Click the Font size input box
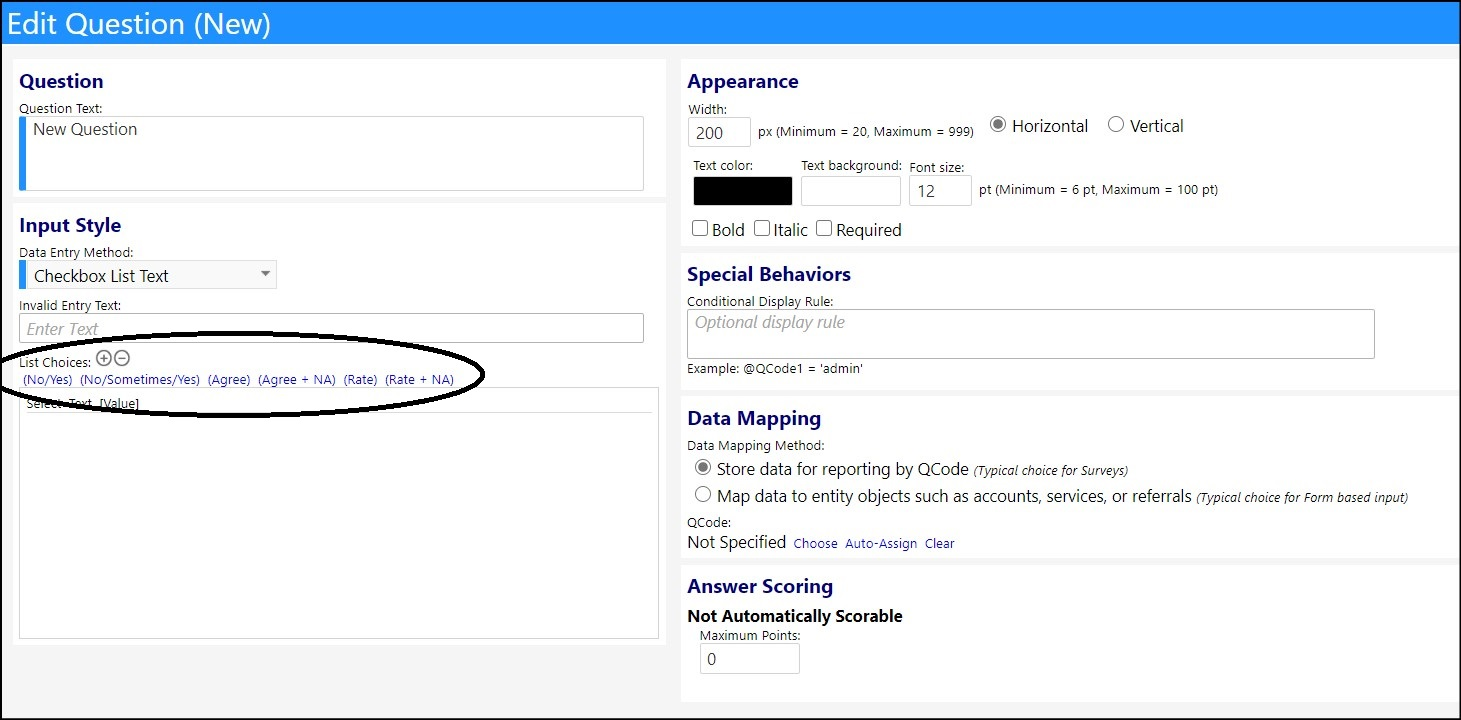Image resolution: width=1461 pixels, height=720 pixels. tap(940, 190)
